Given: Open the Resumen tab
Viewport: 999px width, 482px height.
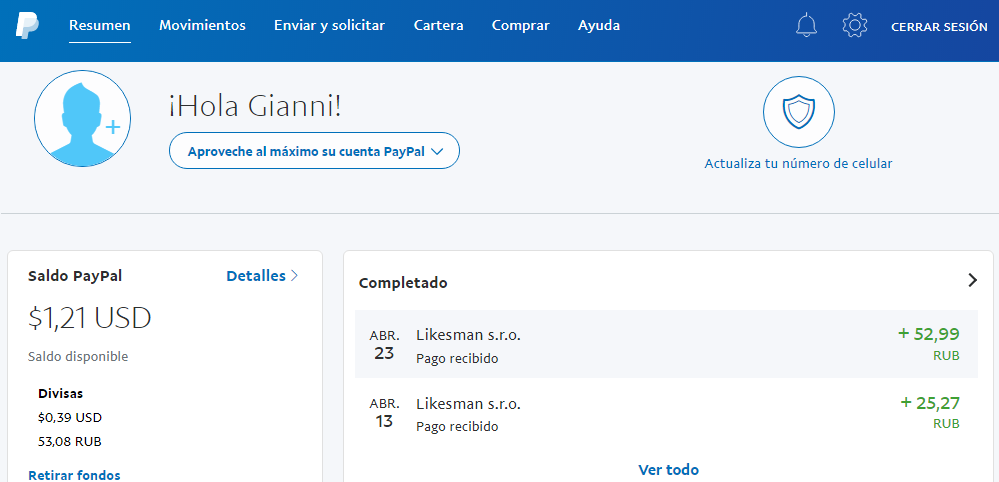Looking at the screenshot, I should click(x=99, y=25).
